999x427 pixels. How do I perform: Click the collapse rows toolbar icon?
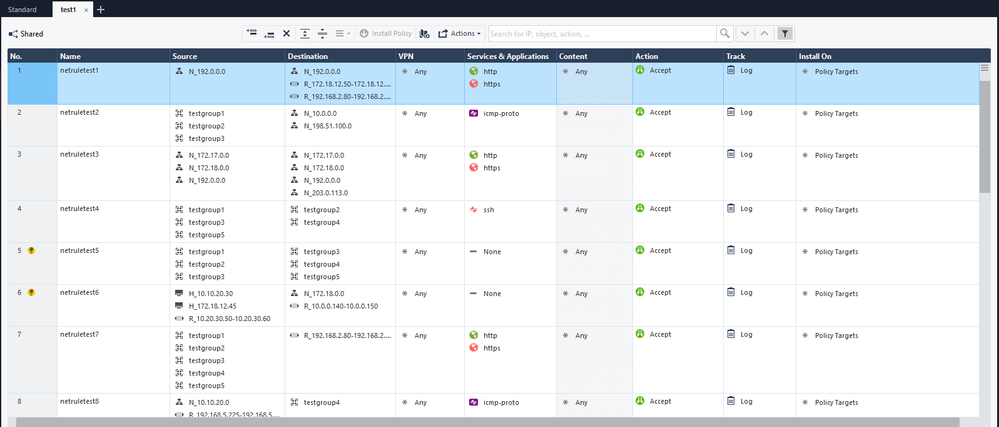322,33
